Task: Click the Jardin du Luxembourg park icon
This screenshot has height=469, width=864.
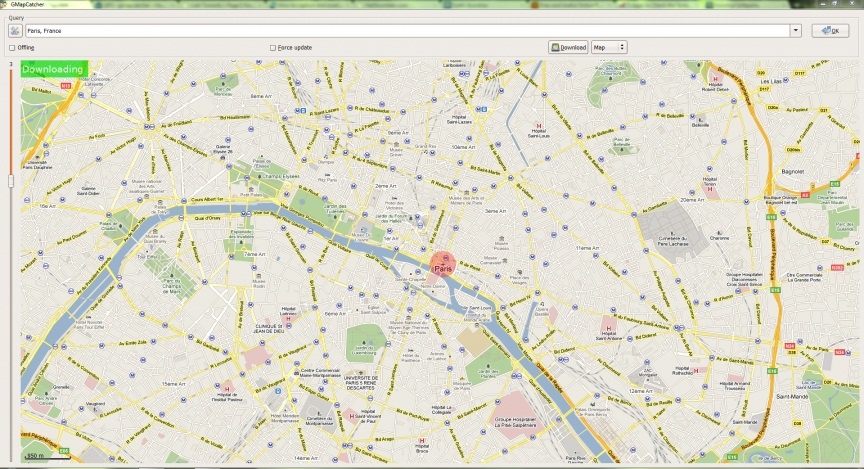Action: tap(364, 341)
